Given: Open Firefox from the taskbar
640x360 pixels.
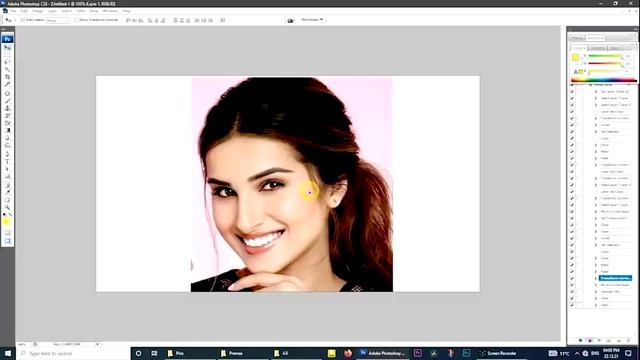Looking at the screenshot, I should (348, 353).
